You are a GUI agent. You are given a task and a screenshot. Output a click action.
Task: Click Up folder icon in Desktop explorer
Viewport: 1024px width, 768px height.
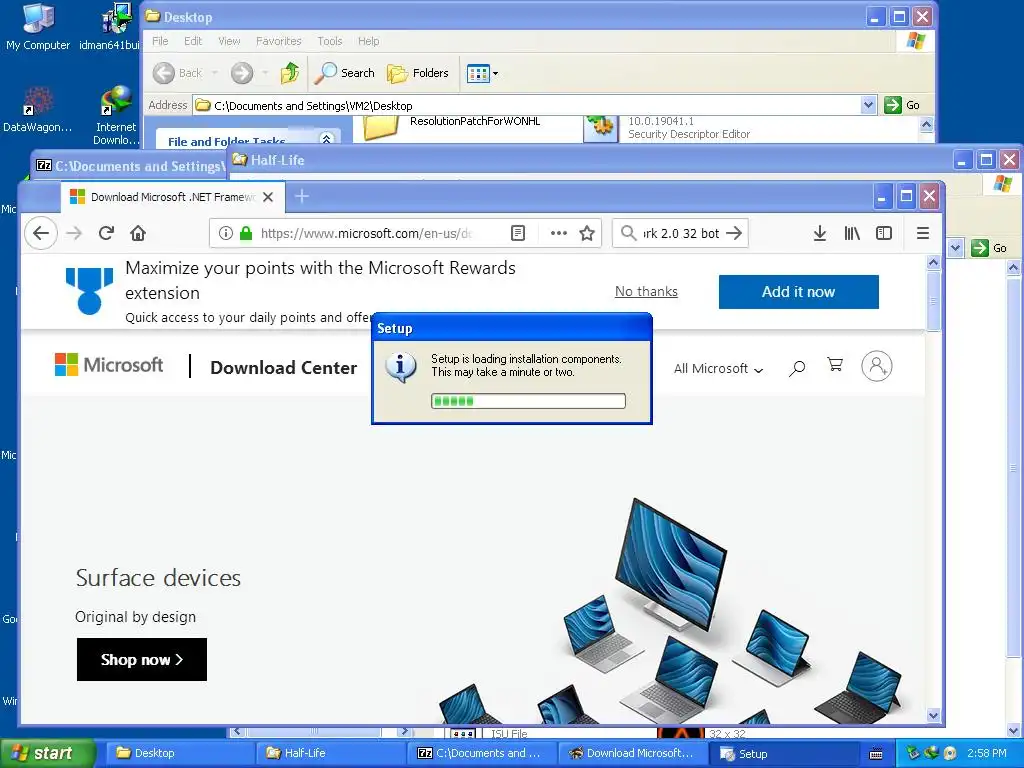coord(289,73)
